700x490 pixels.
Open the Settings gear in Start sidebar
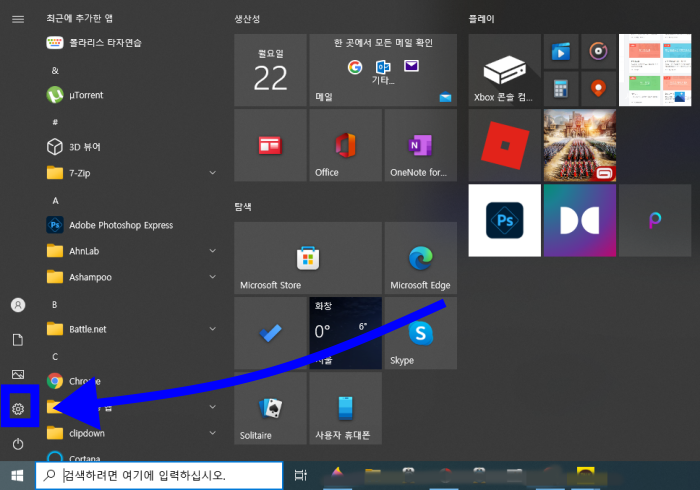(x=18, y=408)
